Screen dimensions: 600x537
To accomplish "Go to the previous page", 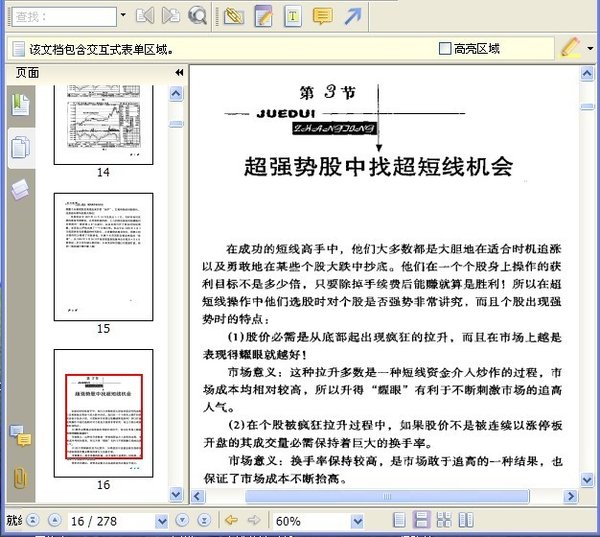I will point(55,520).
